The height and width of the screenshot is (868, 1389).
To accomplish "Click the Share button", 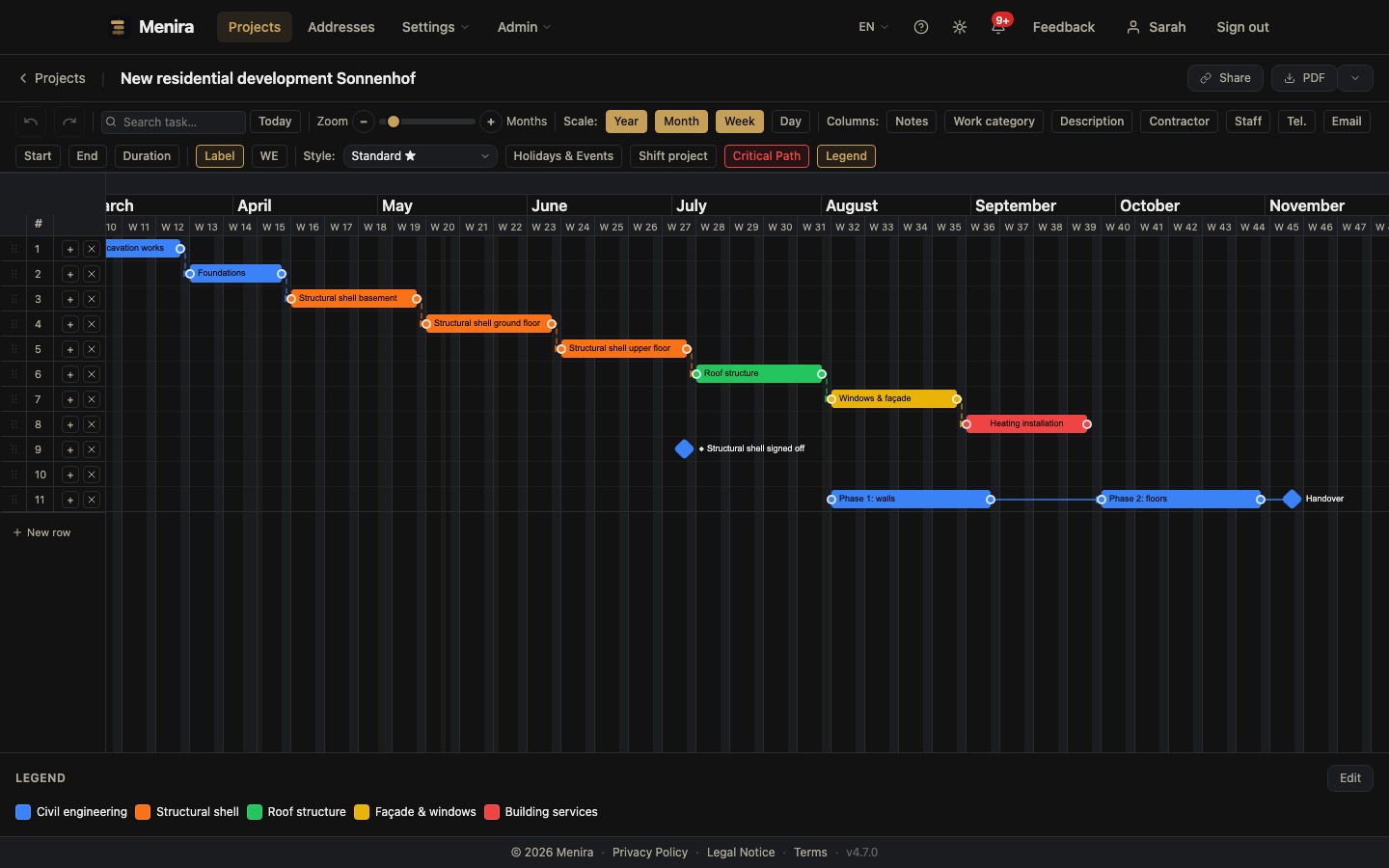I will click(x=1225, y=78).
